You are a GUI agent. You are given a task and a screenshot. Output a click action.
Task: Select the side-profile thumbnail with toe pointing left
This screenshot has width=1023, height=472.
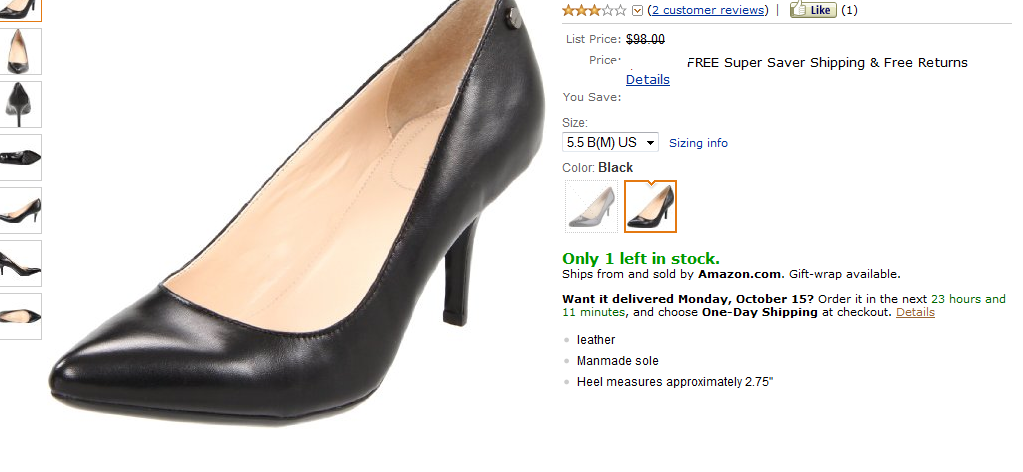(x=20, y=210)
